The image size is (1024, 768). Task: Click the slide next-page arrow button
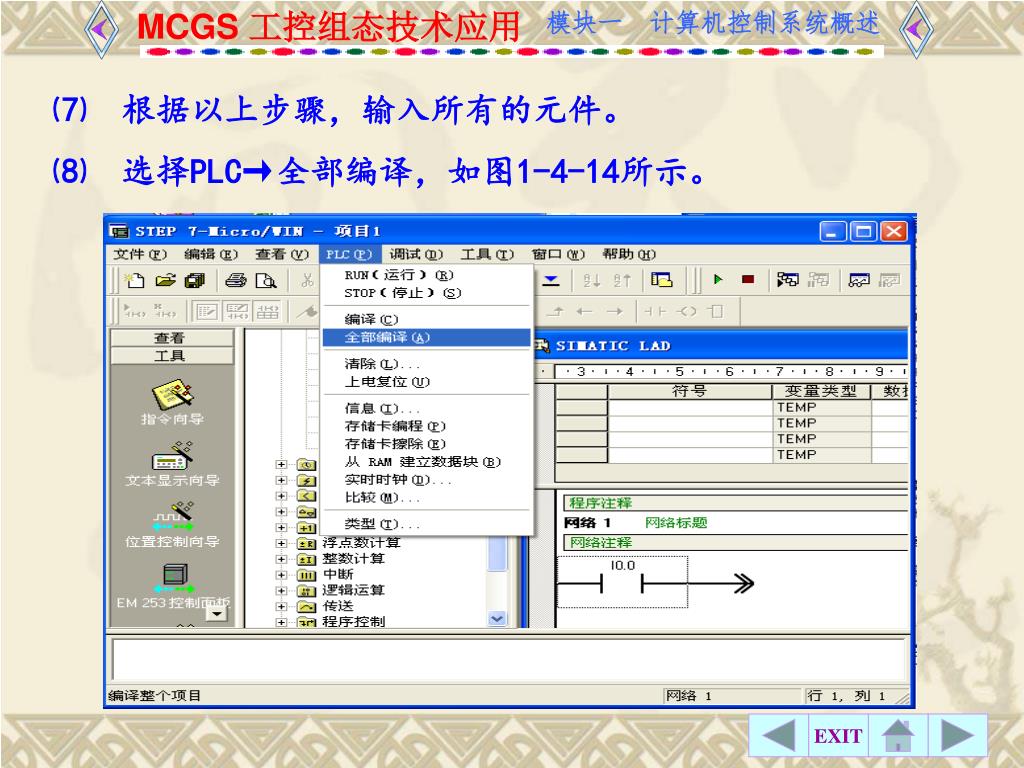[x=957, y=736]
